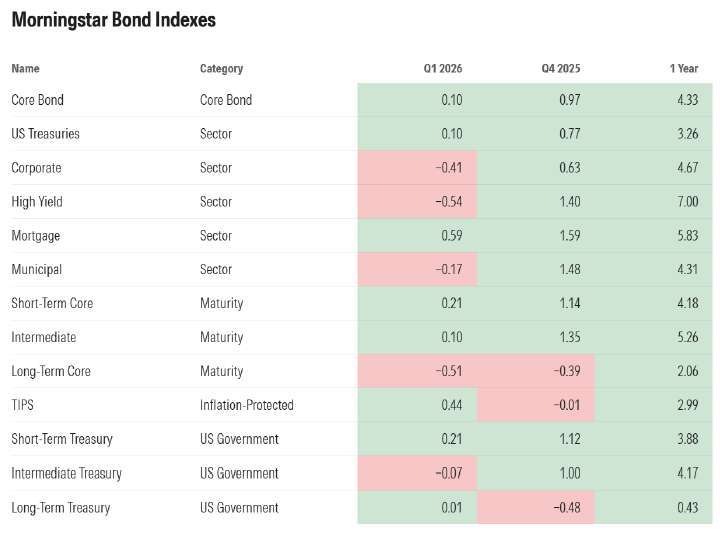Click the High Yield index name
The width and height of the screenshot is (720, 535).
tap(37, 202)
